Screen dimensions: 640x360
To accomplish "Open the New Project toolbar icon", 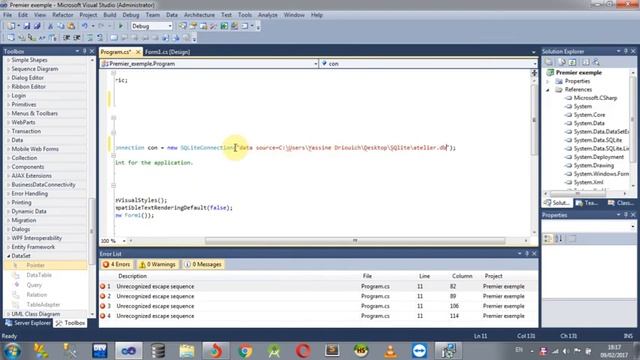I will tap(11, 26).
